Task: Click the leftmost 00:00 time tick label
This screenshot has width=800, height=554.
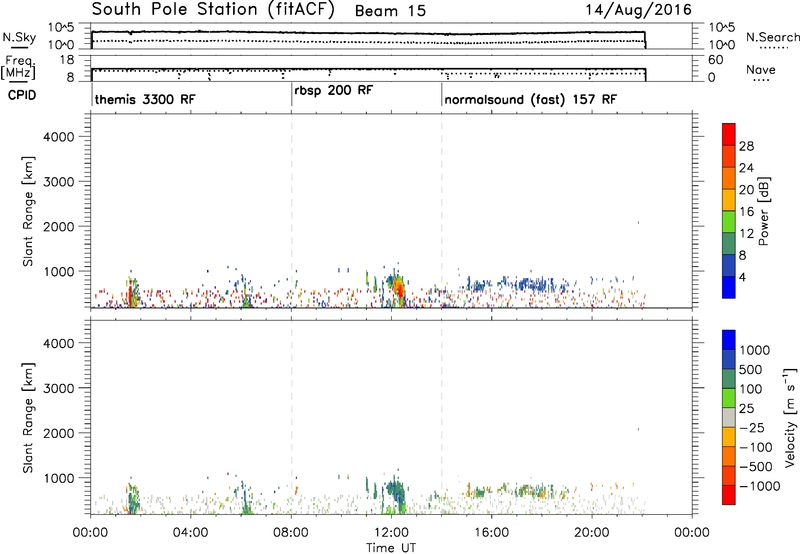Action: (x=90, y=533)
